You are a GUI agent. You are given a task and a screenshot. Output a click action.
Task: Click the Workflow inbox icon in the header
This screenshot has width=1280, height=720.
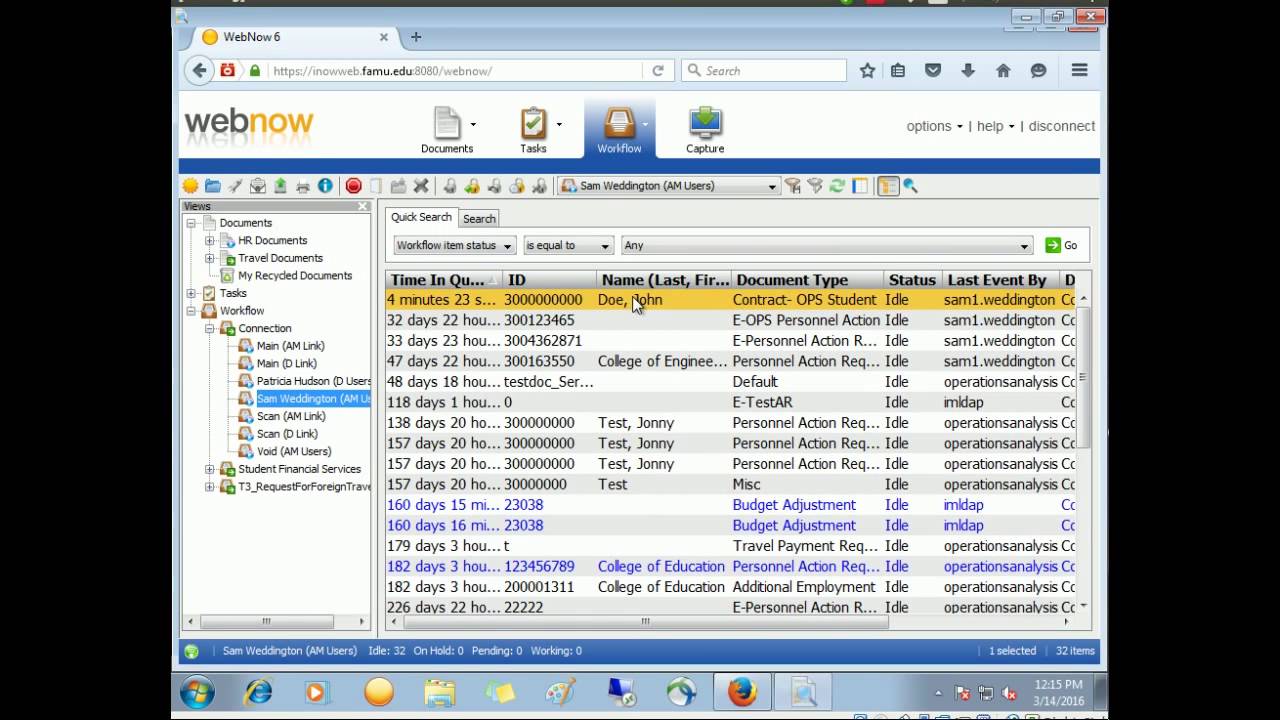pos(619,123)
